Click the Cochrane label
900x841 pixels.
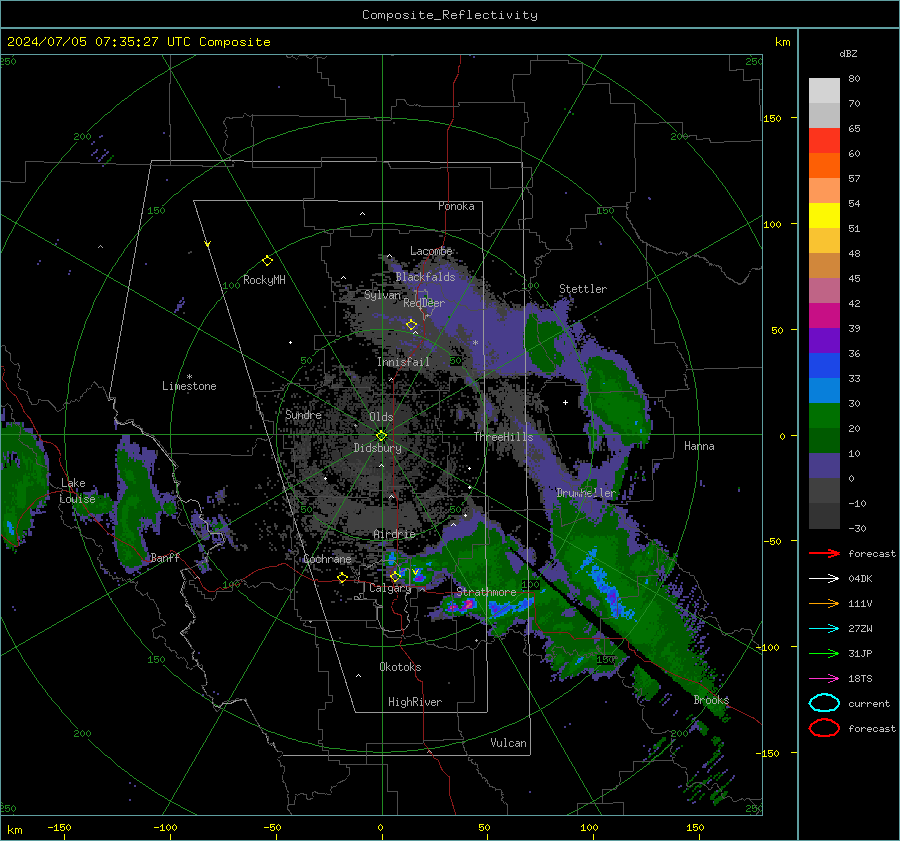pyautogui.click(x=327, y=559)
